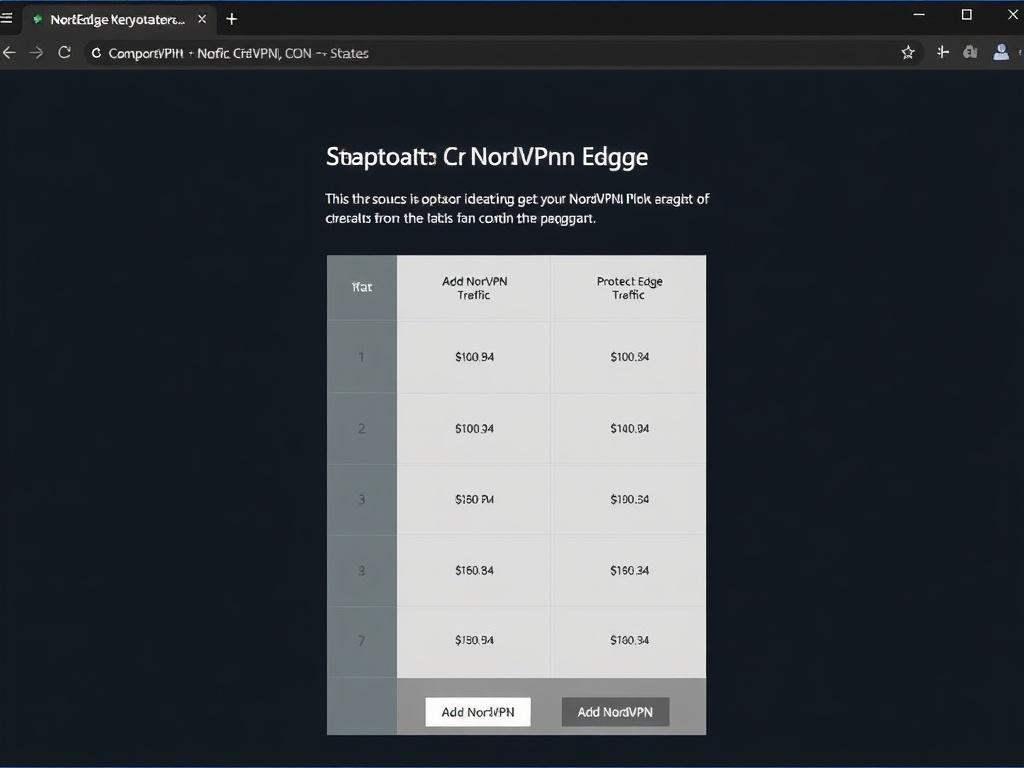Click row 1 price under Add NorVPN column

pyautogui.click(x=474, y=357)
